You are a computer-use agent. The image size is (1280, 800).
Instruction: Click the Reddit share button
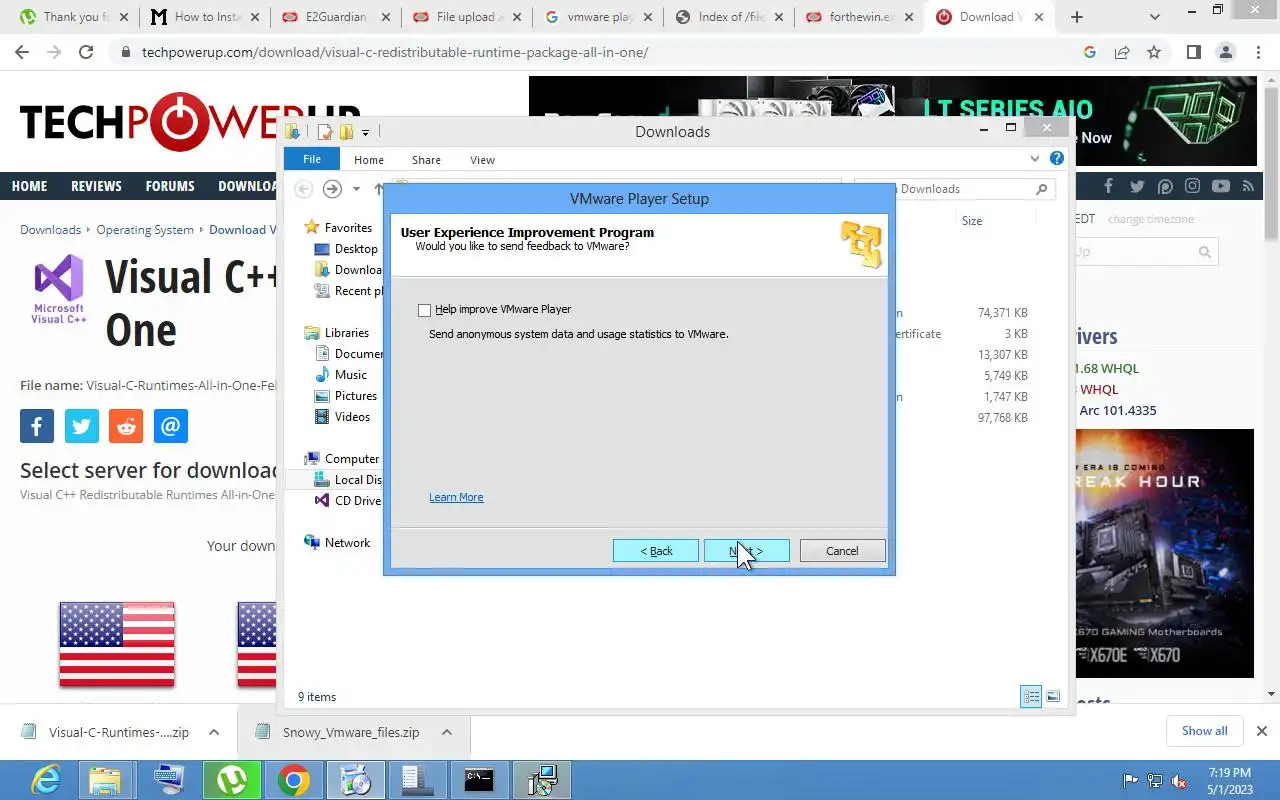(x=126, y=426)
